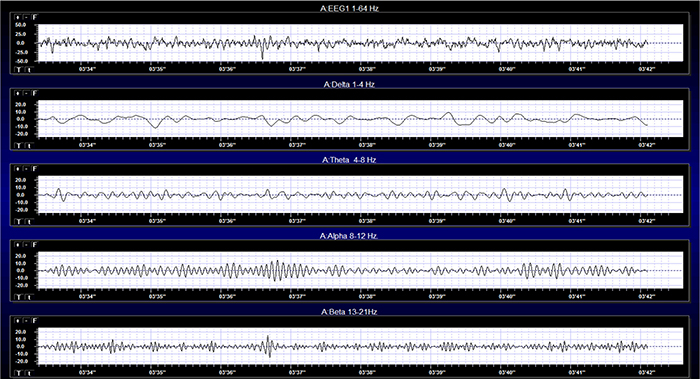Screen dimensions: 700x379
Task: Click the minus button on Delta 1-4 Hz panel
Action: 26,93
